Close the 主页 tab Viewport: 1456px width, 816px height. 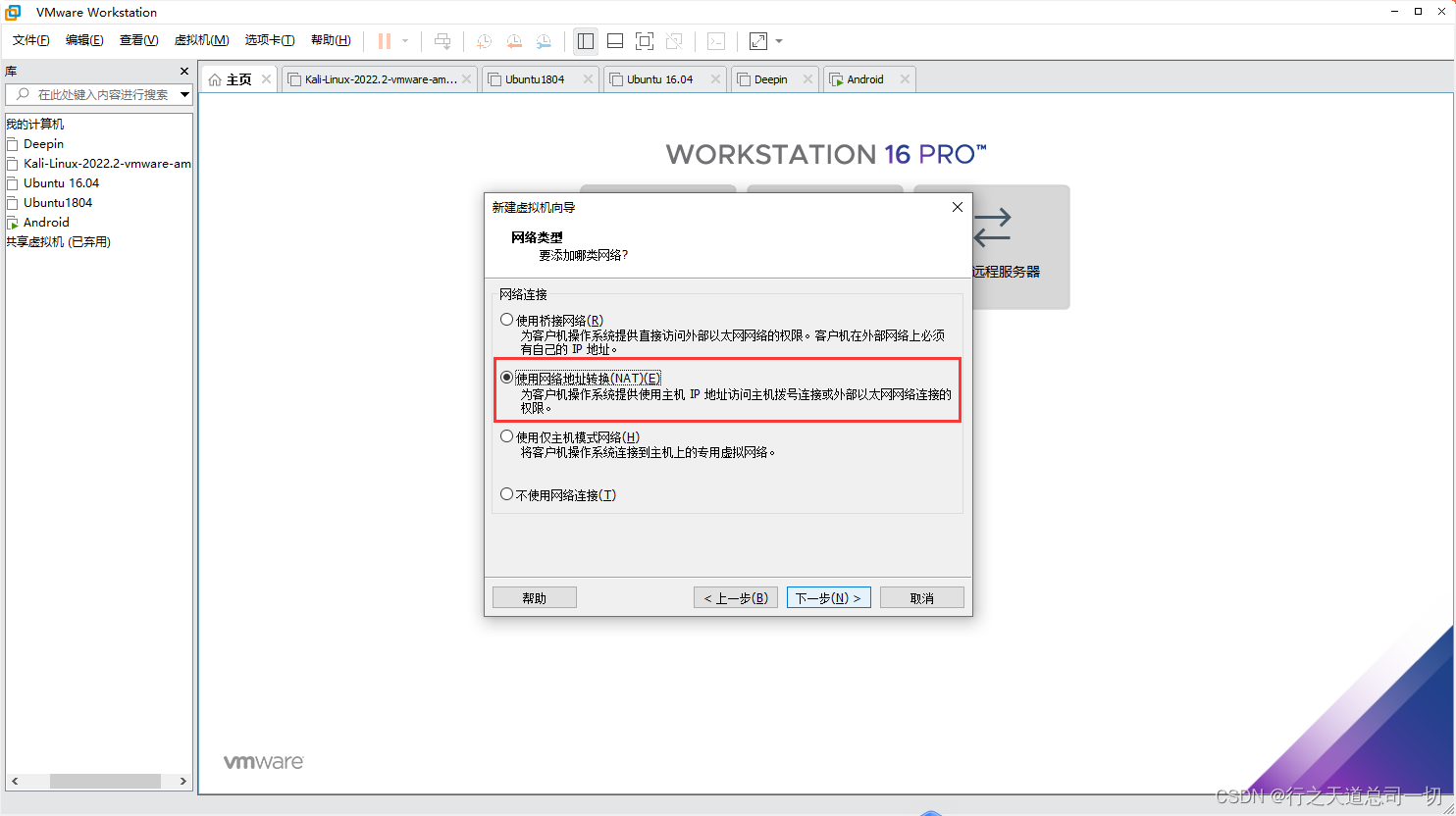(x=266, y=79)
